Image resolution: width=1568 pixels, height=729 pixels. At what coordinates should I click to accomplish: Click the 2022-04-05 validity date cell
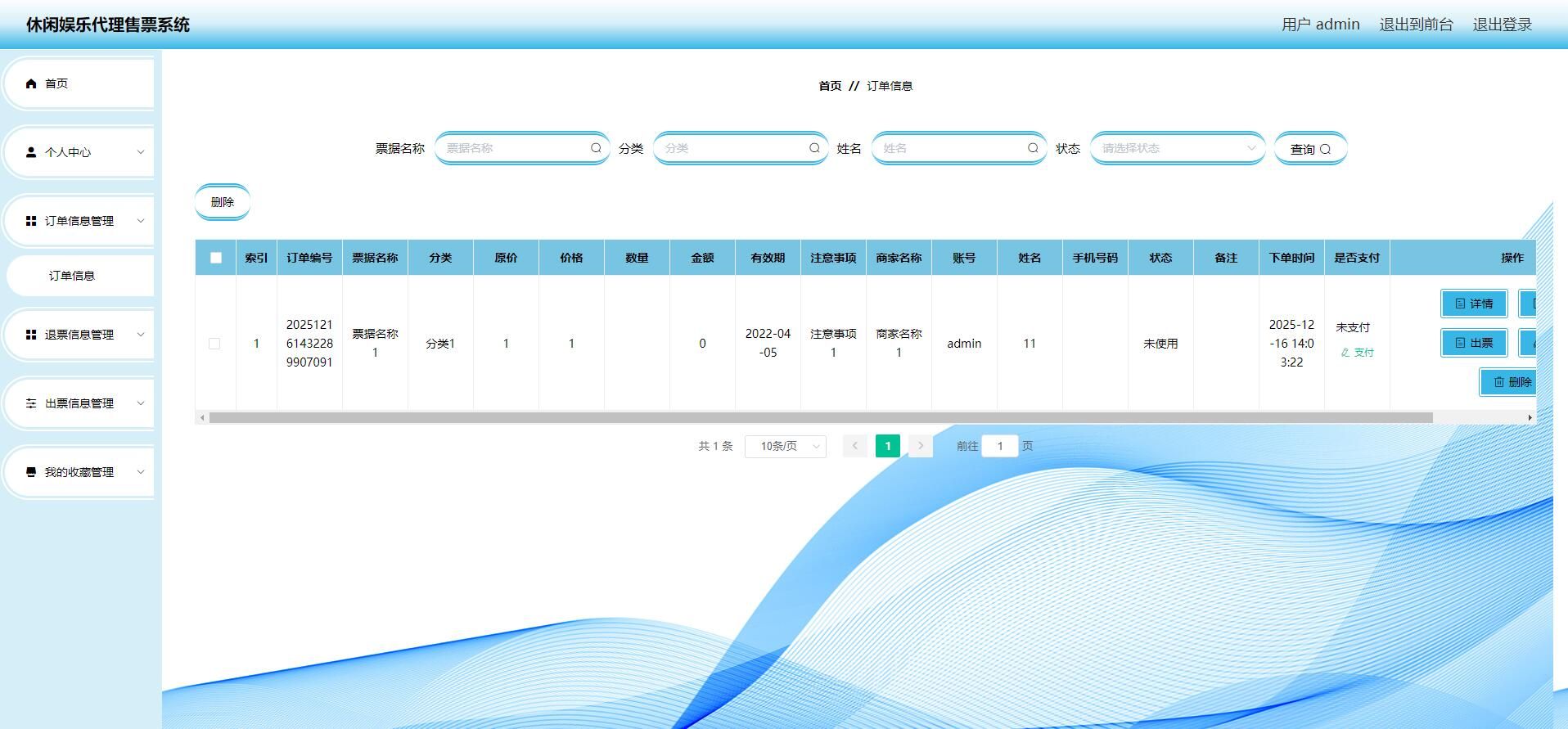tap(768, 344)
